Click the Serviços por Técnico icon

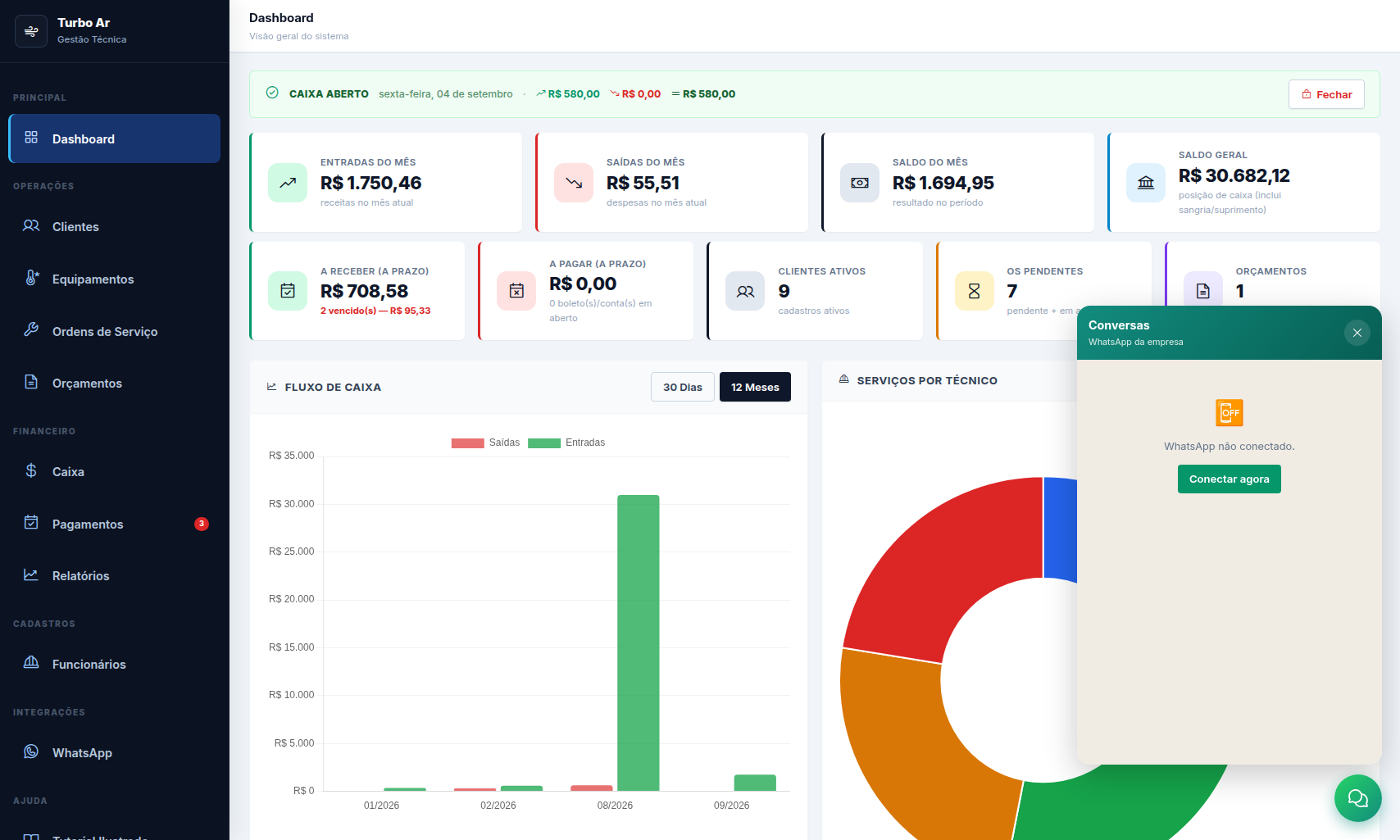pyautogui.click(x=844, y=379)
